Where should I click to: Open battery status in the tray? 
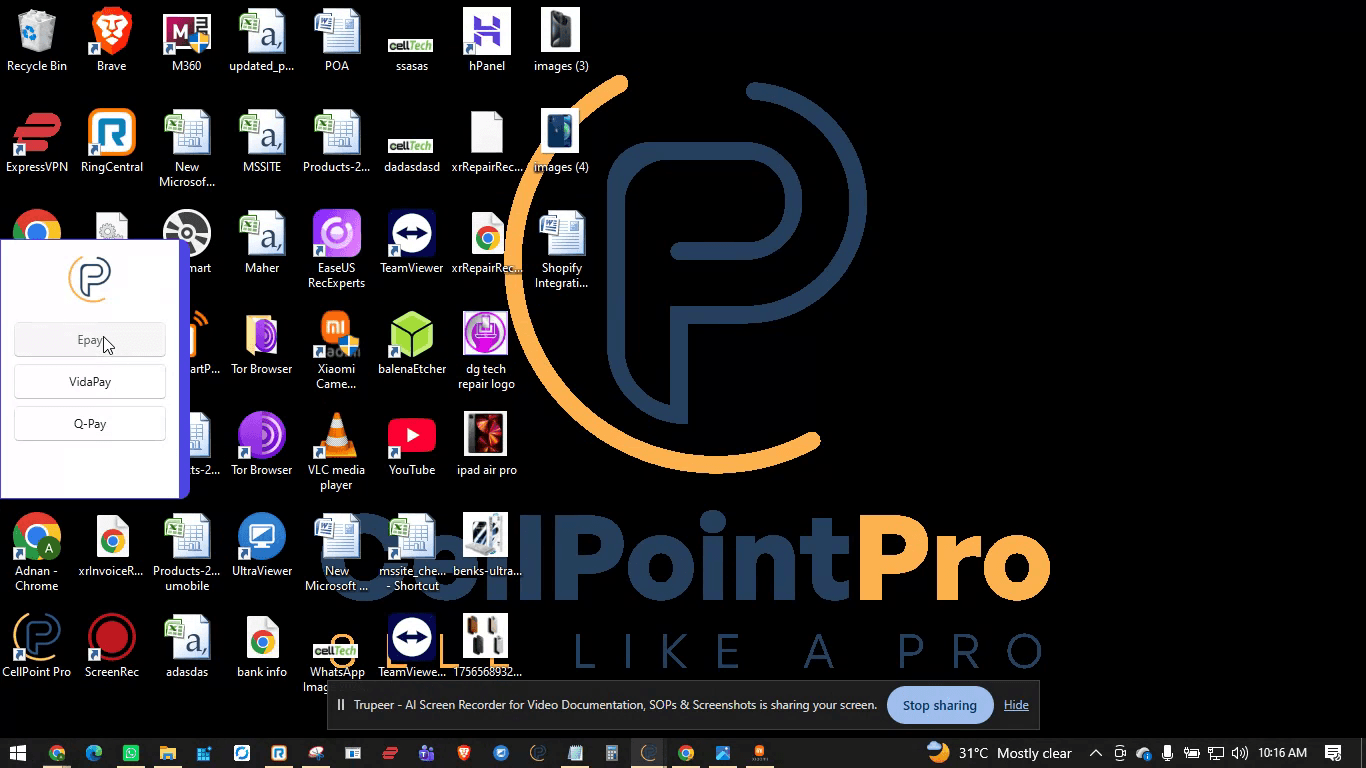[x=1191, y=753]
